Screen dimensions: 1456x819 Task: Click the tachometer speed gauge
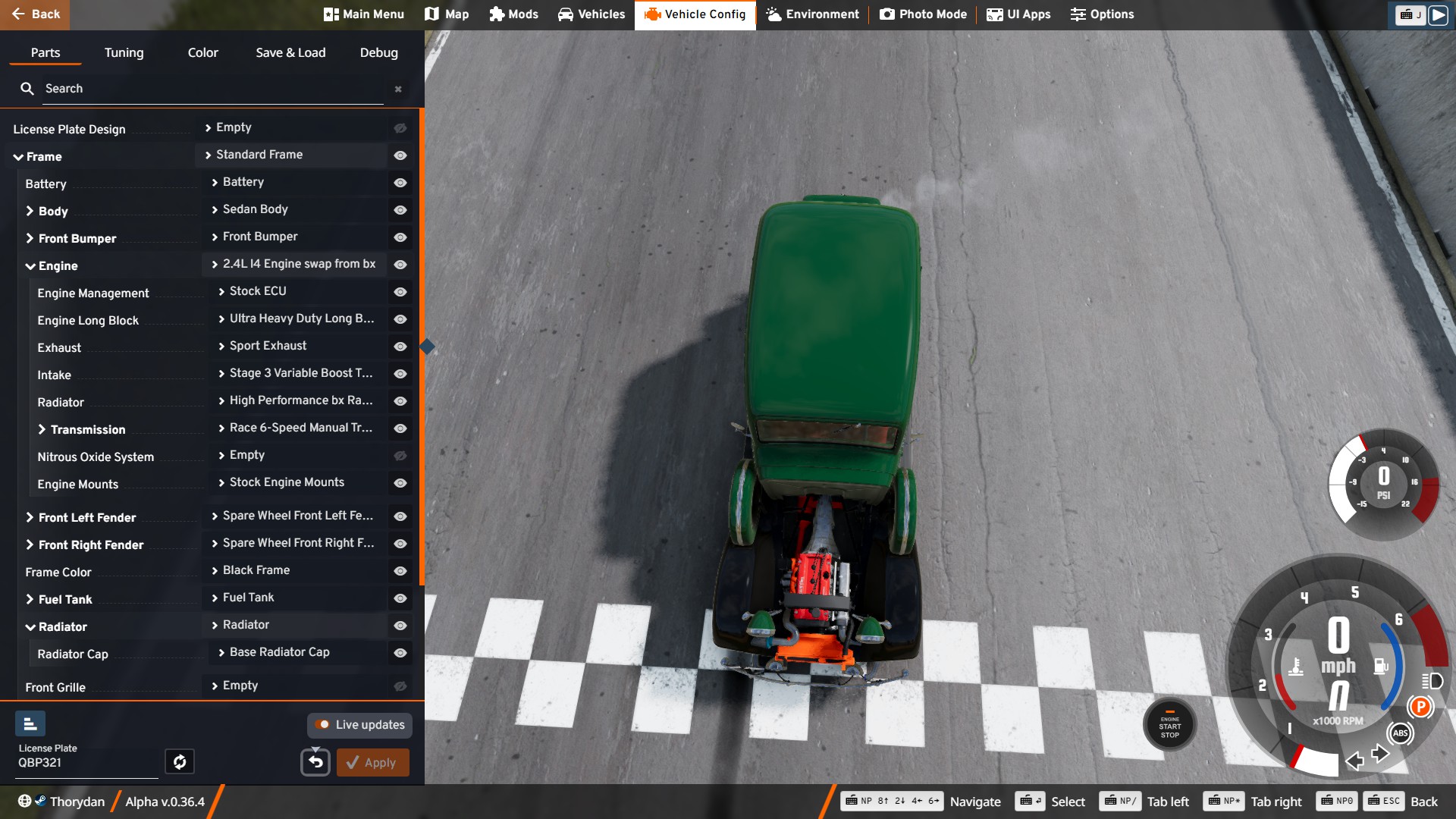click(x=1338, y=667)
